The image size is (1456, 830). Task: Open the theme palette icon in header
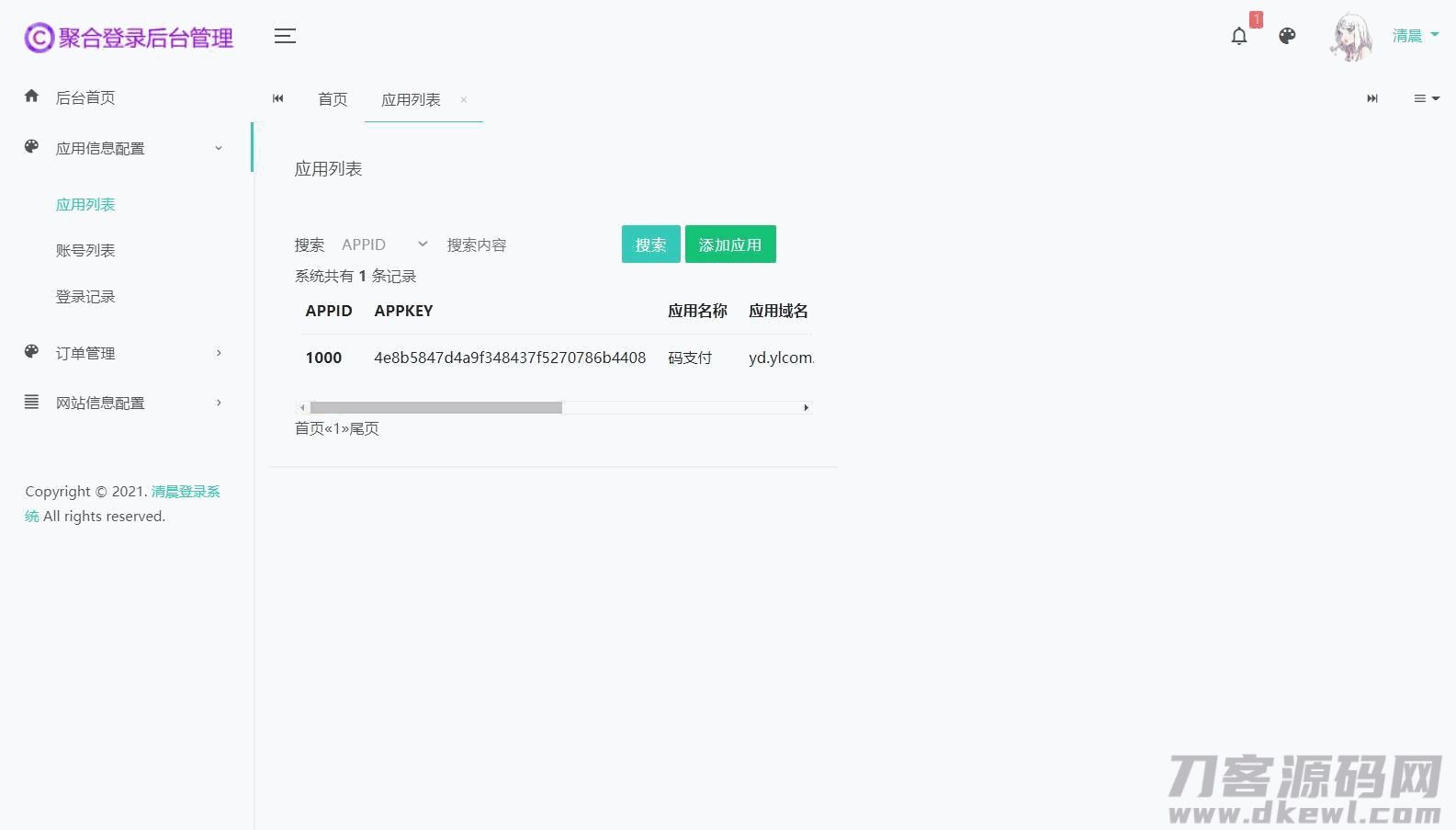(1287, 37)
